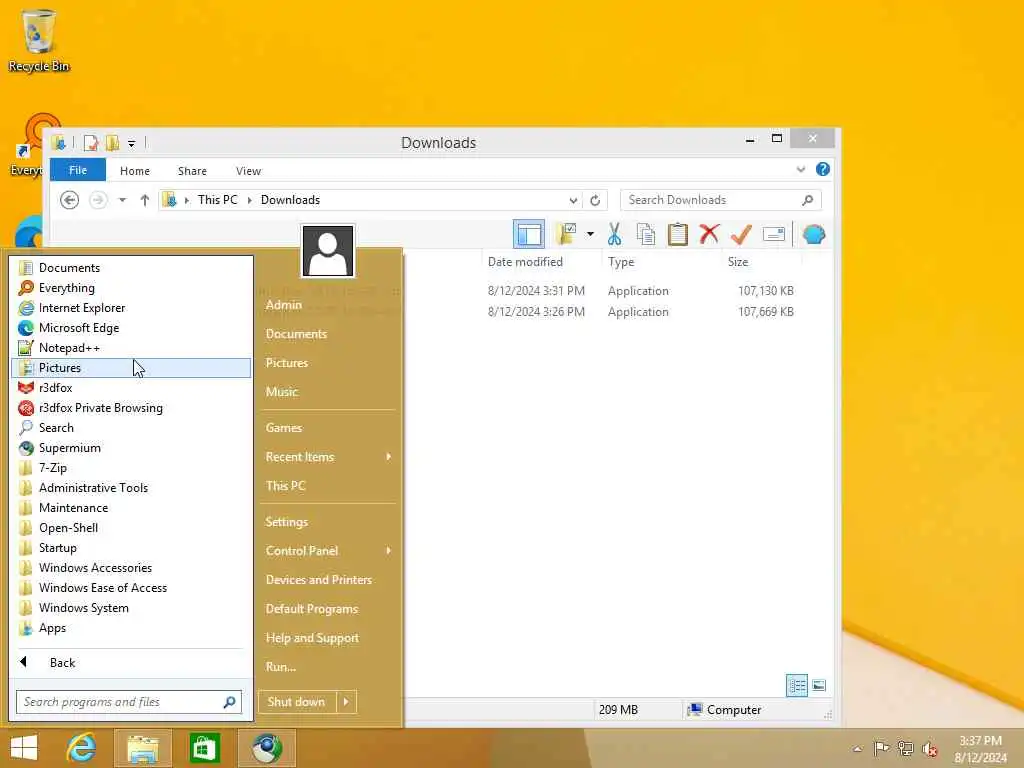Open Search in start menu list
The height and width of the screenshot is (768, 1024).
pyautogui.click(x=131, y=428)
